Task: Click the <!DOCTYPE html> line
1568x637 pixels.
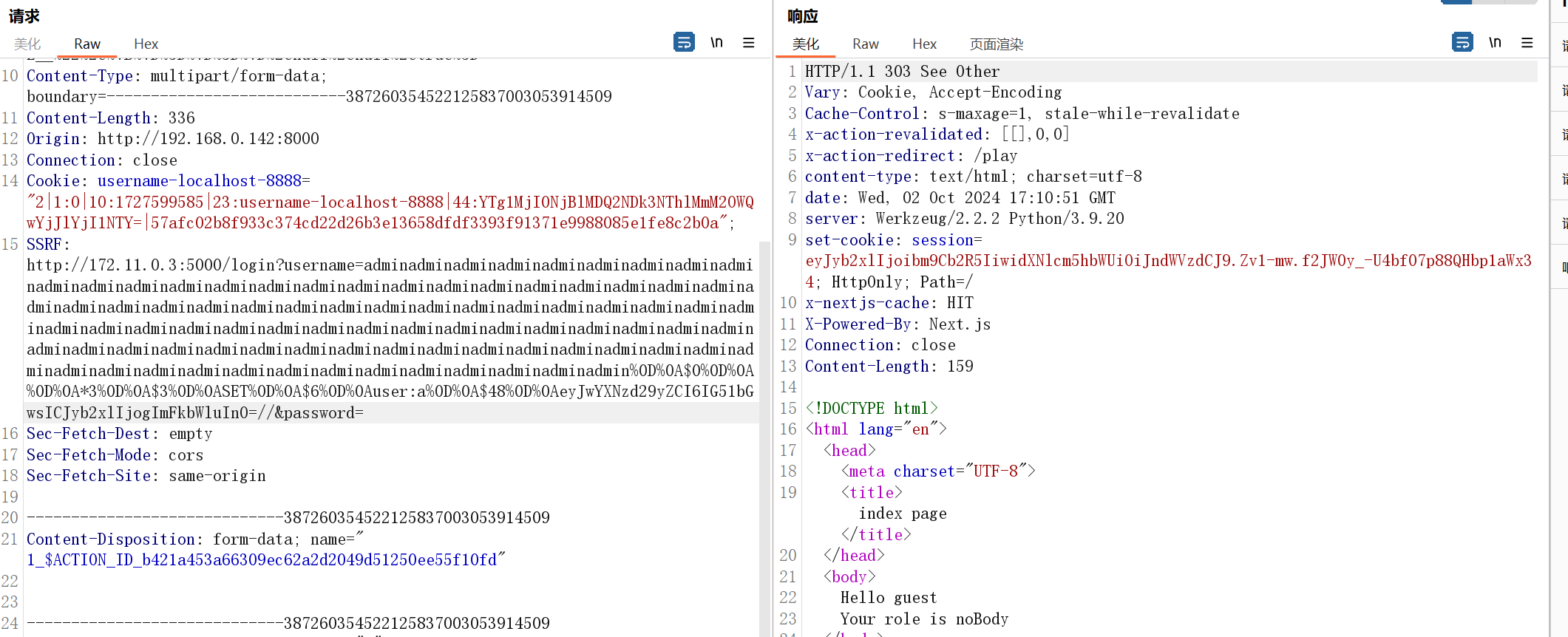Action: (872, 408)
